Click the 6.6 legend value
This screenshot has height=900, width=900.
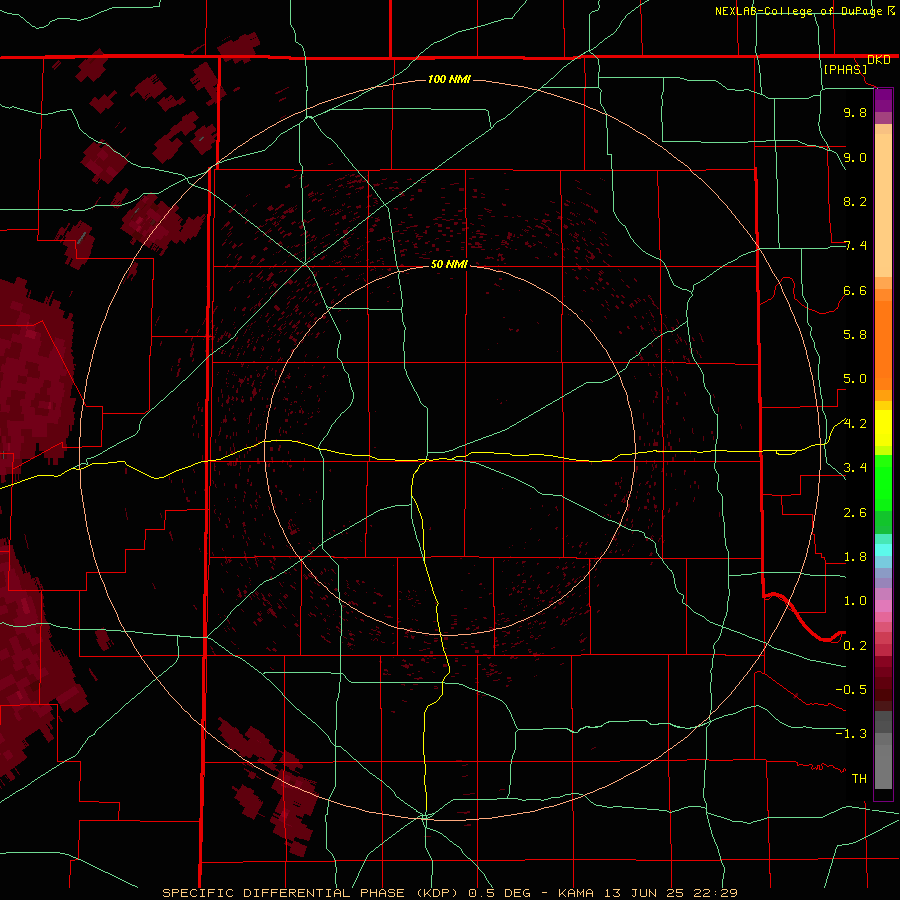click(x=855, y=290)
